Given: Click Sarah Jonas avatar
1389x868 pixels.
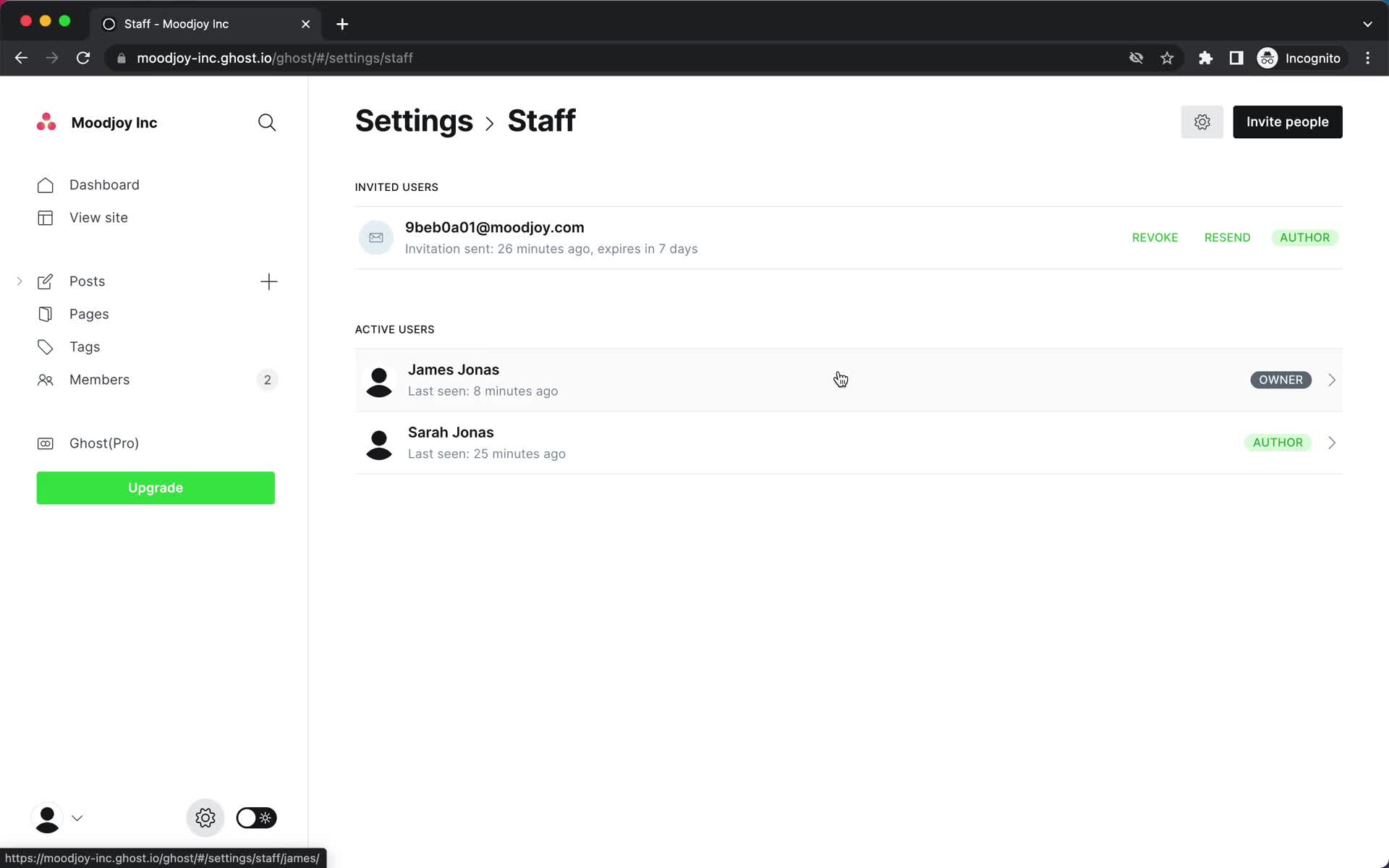Looking at the screenshot, I should click(x=379, y=443).
